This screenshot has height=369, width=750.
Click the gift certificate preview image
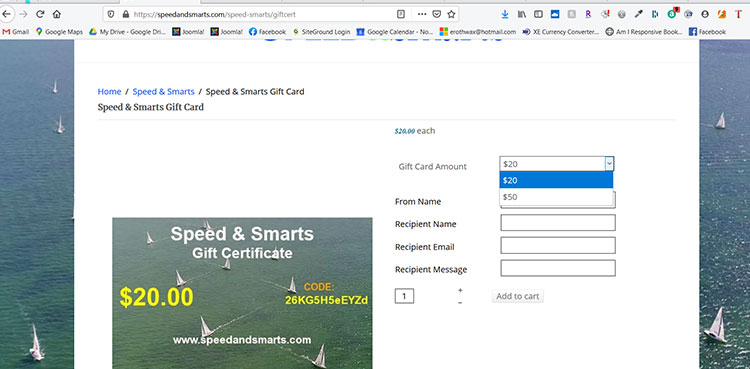(242, 293)
